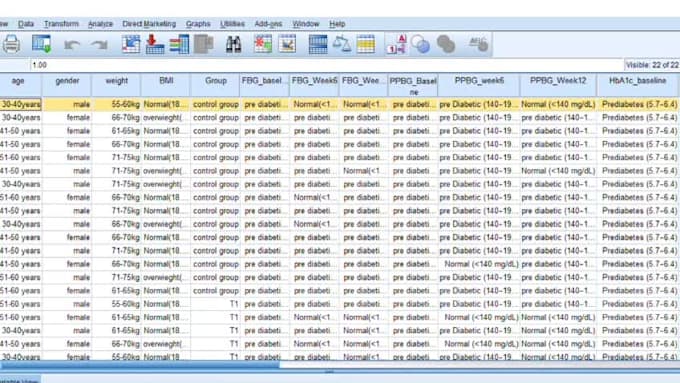
Task: Select the PPBG_Baseline column header
Action: (x=413, y=85)
